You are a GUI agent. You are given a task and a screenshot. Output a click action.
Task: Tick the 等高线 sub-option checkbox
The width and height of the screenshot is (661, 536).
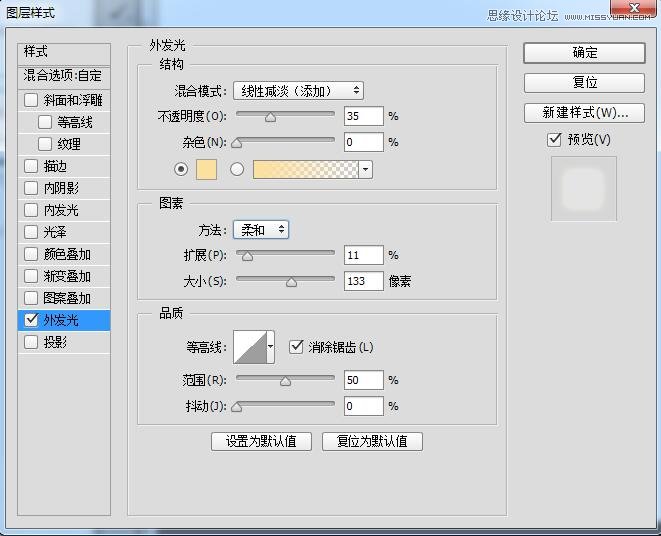click(x=45, y=122)
